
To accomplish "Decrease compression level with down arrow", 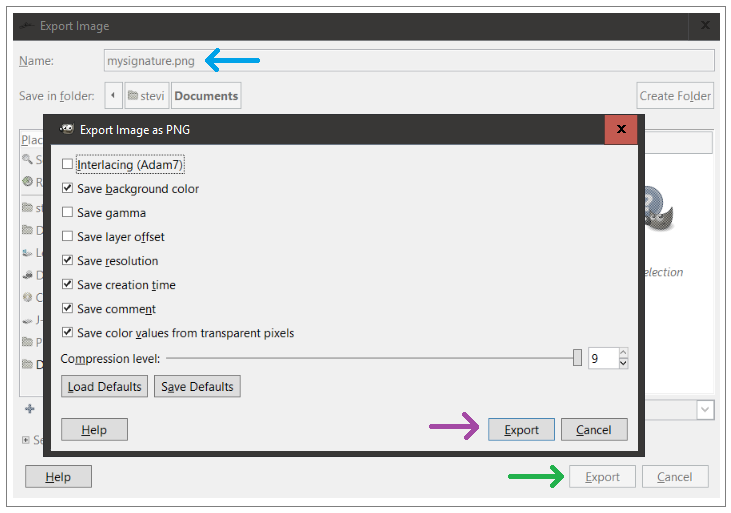I will 623,364.
